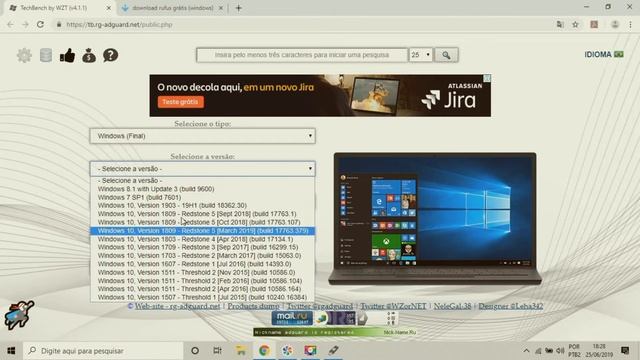The image size is (640, 360).
Task: Choose Version 1709 Redstone 3 [Sep 2017]
Action: (x=202, y=247)
